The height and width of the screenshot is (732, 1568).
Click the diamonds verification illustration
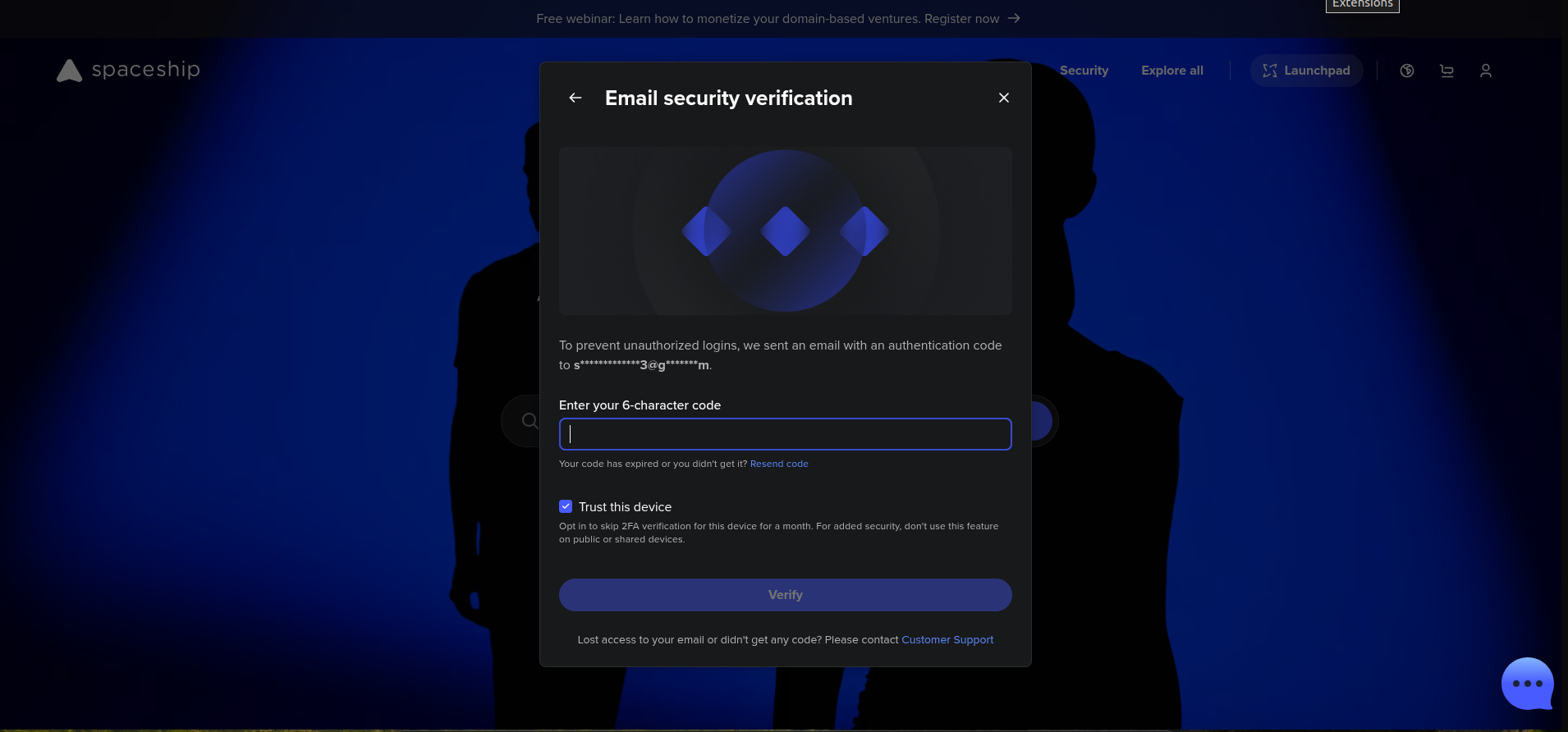pyautogui.click(x=785, y=231)
